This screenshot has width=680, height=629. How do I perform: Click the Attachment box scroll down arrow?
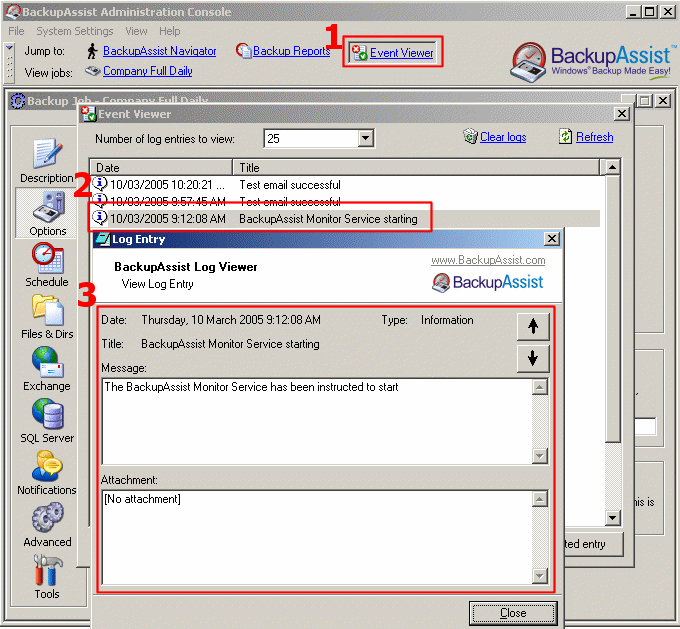click(539, 576)
